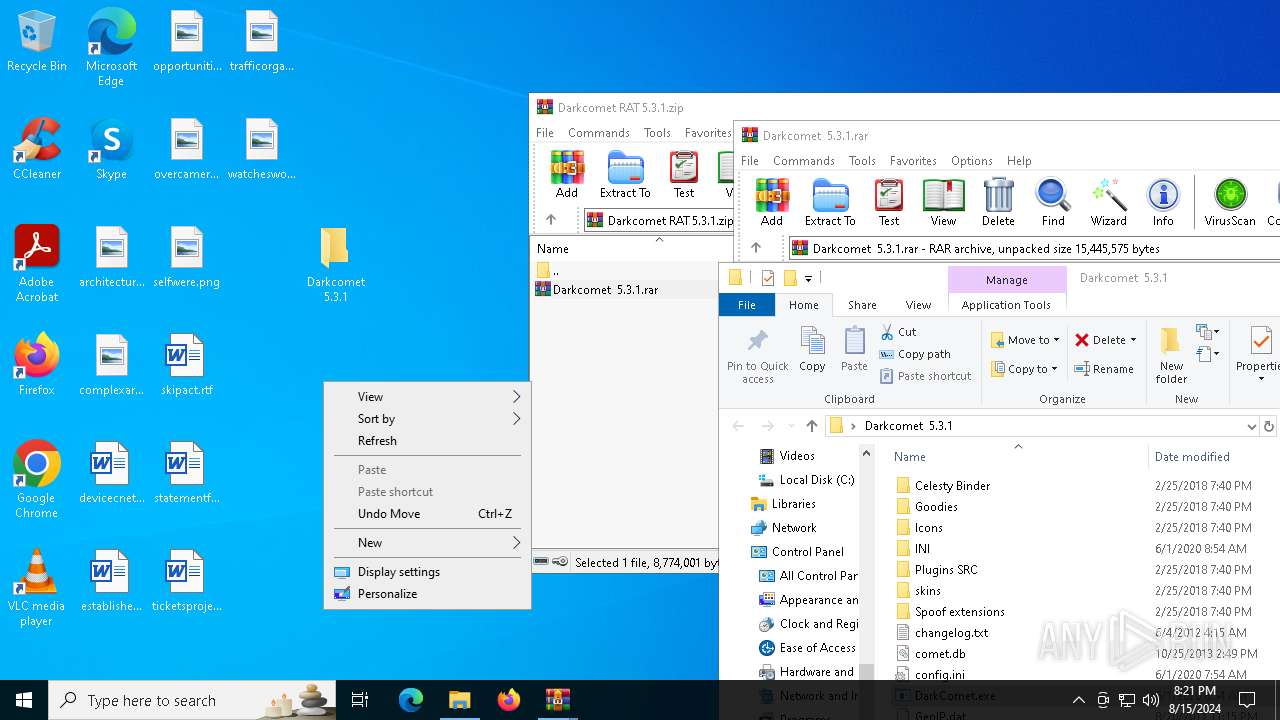Open the File tab in Explorer

coord(747,305)
